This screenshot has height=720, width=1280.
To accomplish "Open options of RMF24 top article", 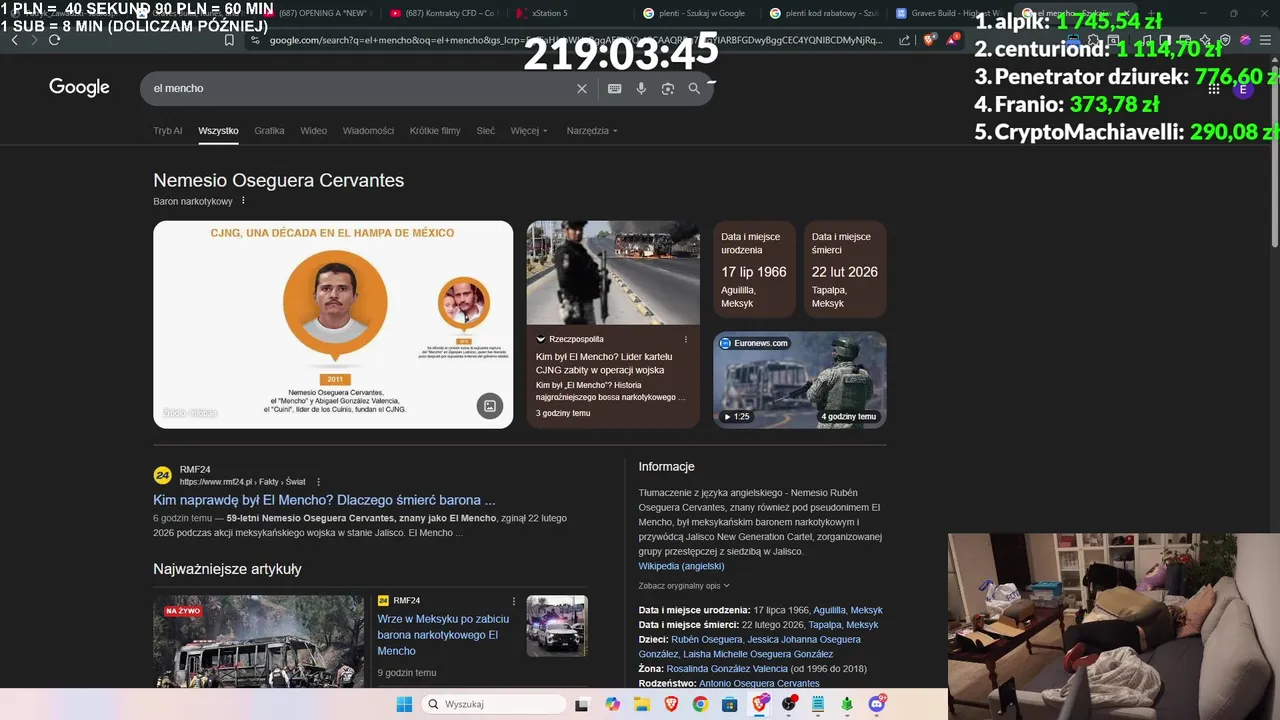I will pos(514,601).
